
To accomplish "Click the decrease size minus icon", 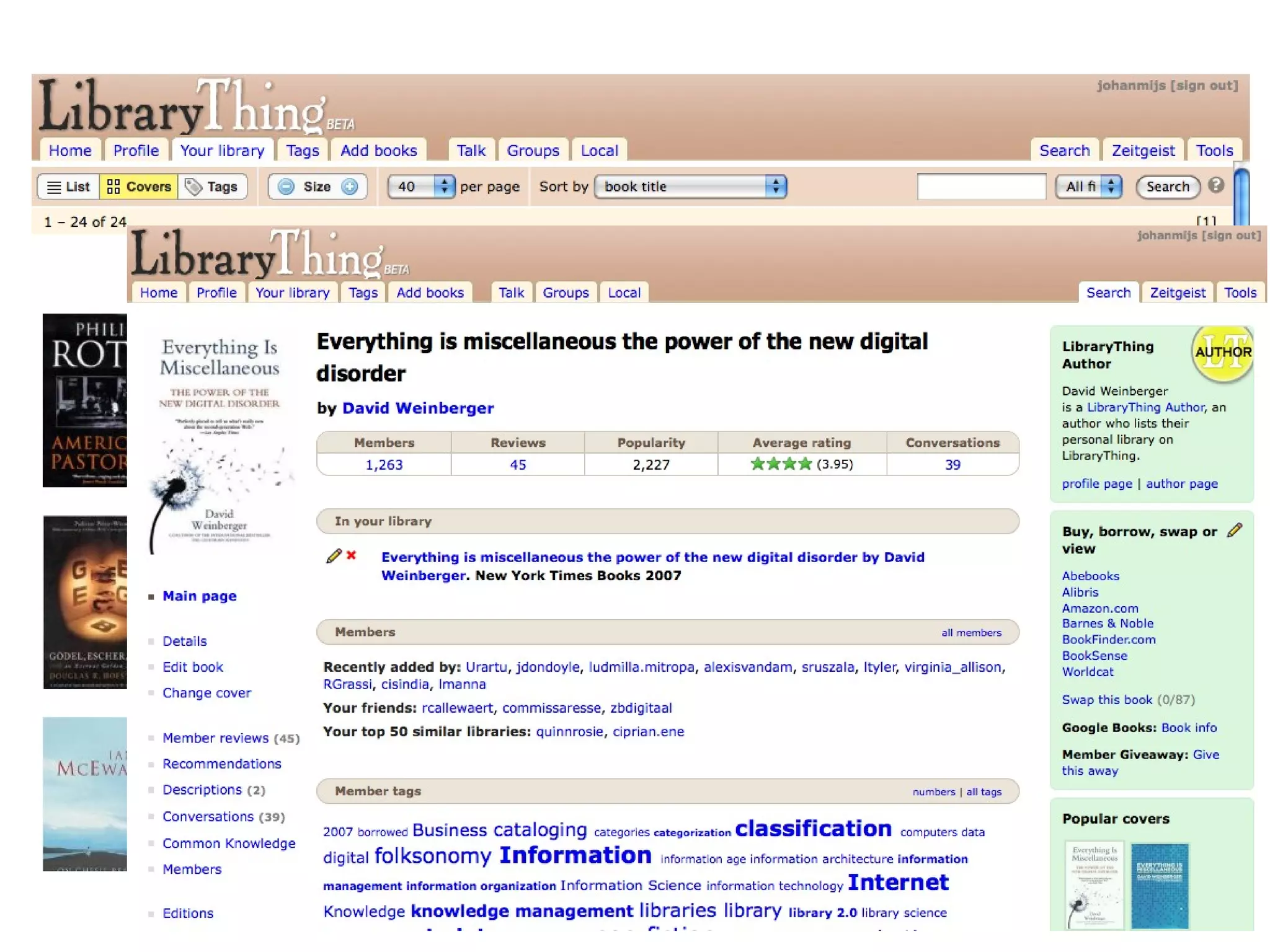I will (x=286, y=187).
